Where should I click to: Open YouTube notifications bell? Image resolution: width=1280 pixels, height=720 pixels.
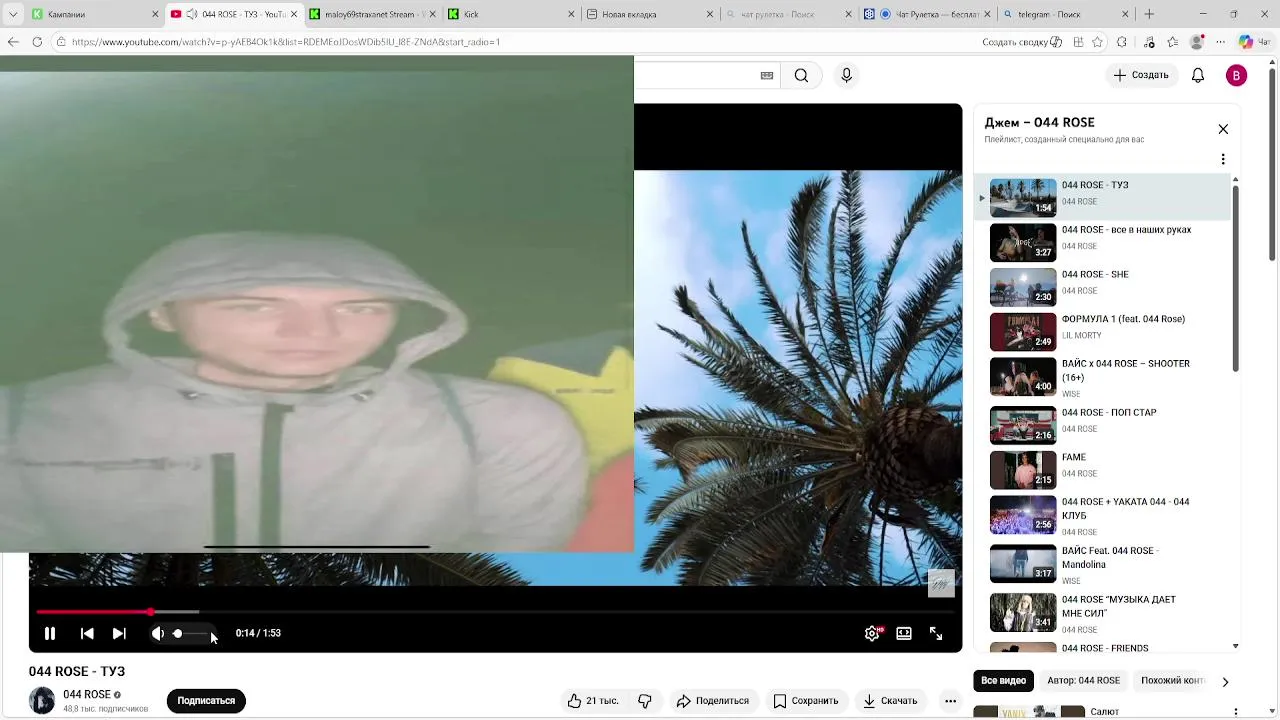coord(1198,75)
